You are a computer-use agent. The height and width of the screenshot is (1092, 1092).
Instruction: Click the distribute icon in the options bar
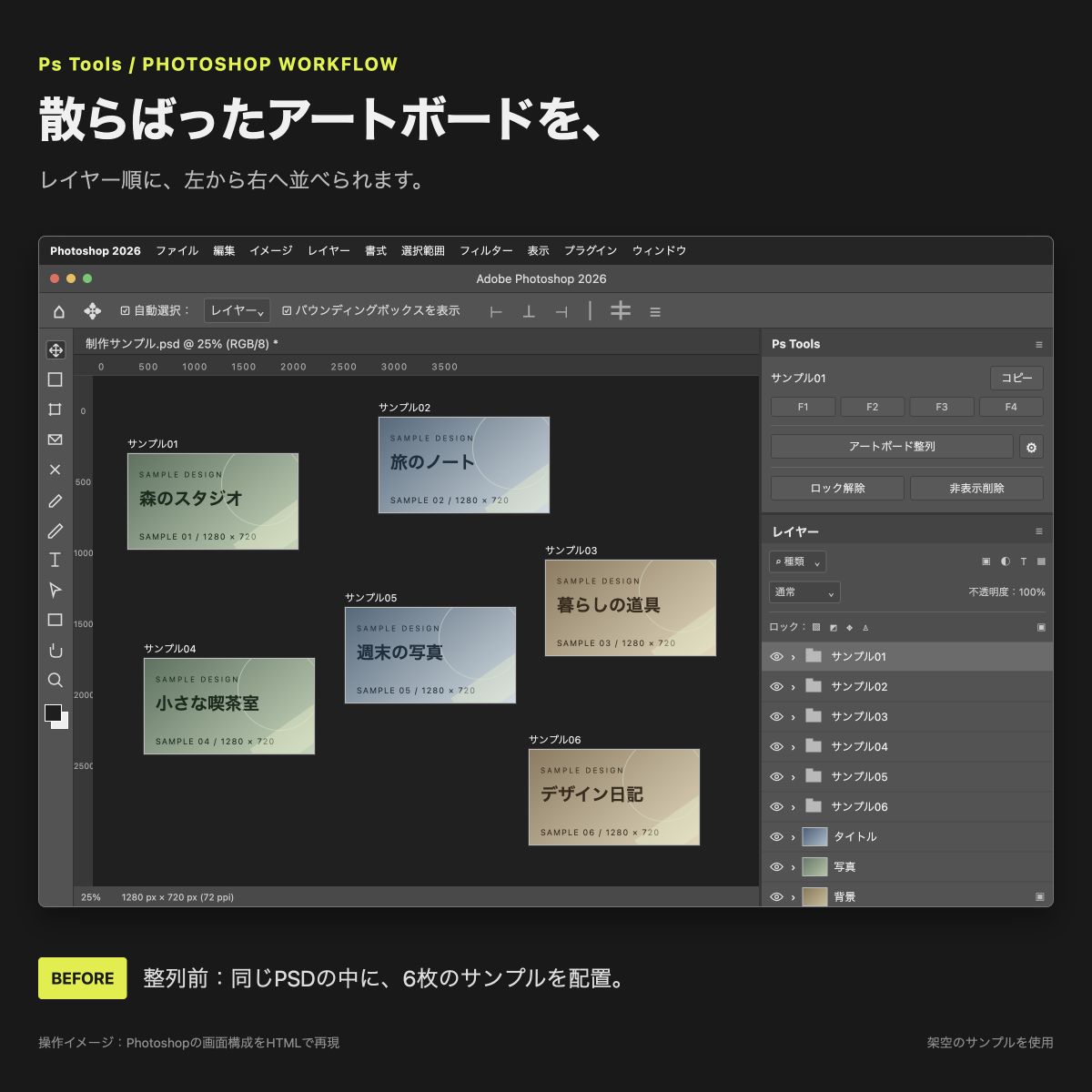pos(621,311)
